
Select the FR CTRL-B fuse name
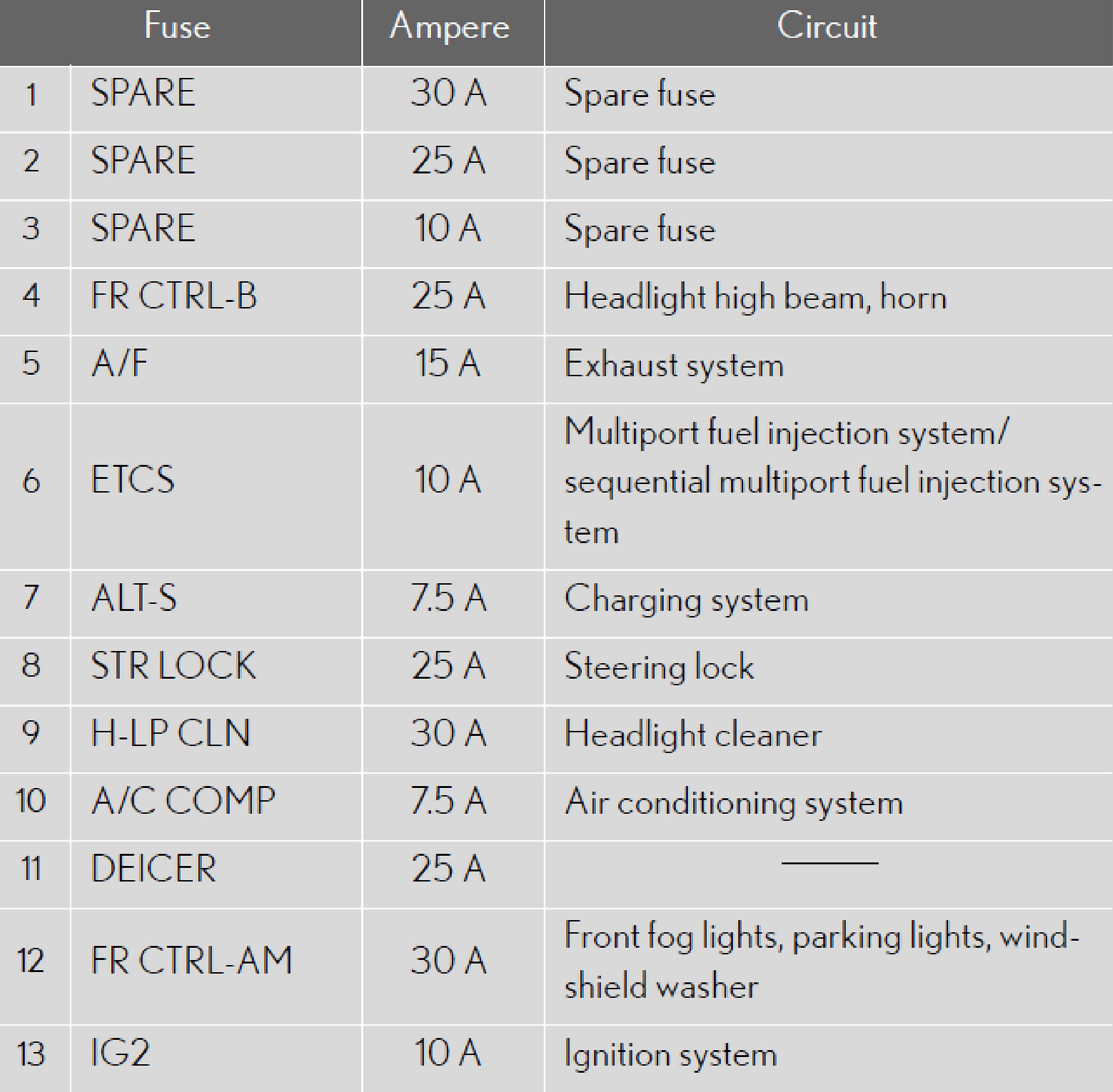[173, 296]
